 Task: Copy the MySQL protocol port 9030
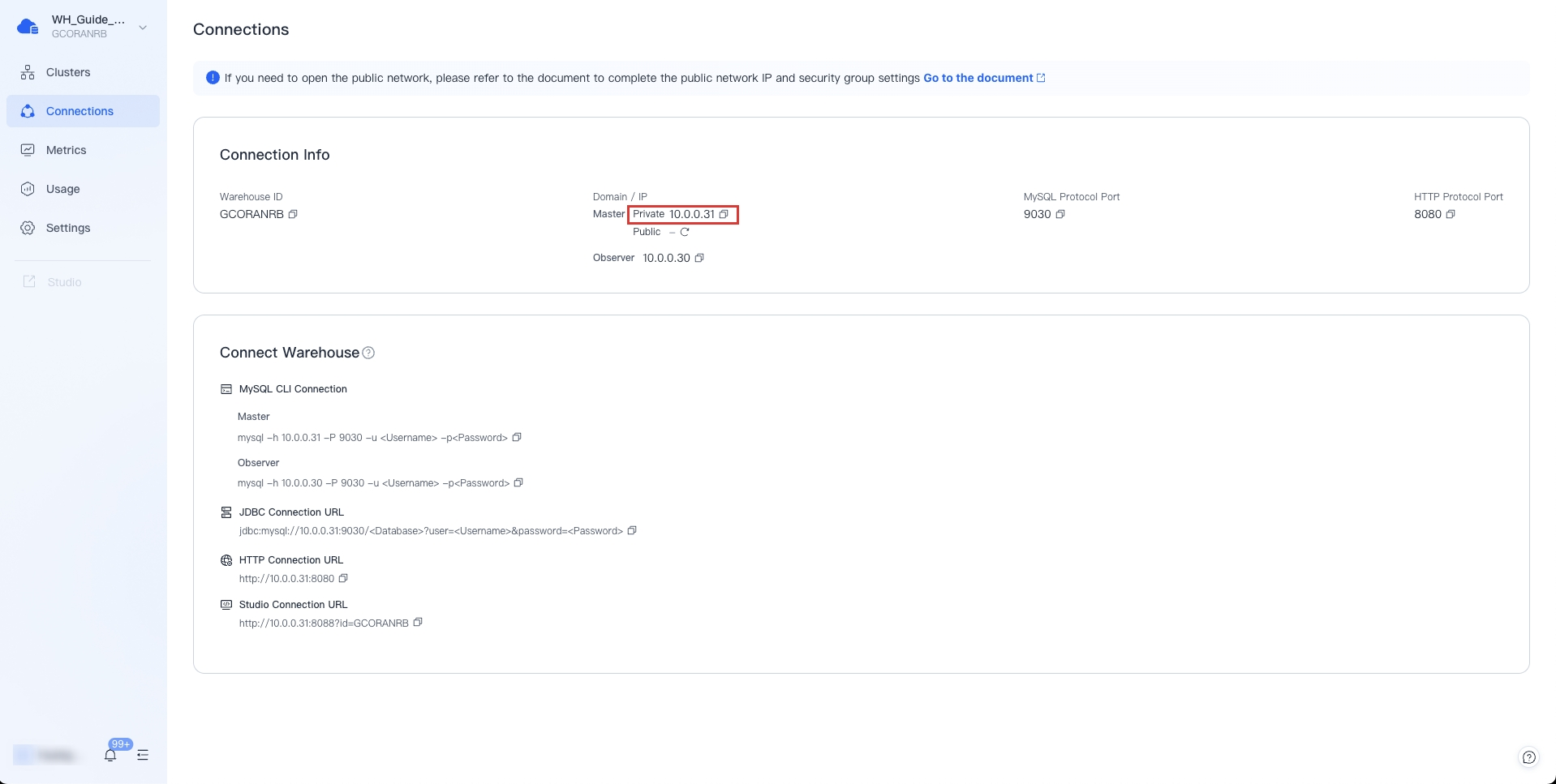1060,214
